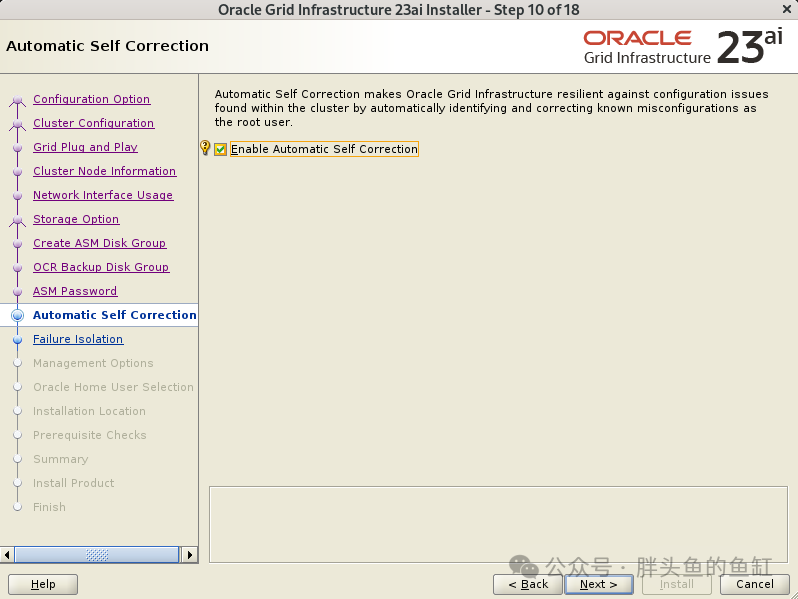Click the Back button

(528, 584)
